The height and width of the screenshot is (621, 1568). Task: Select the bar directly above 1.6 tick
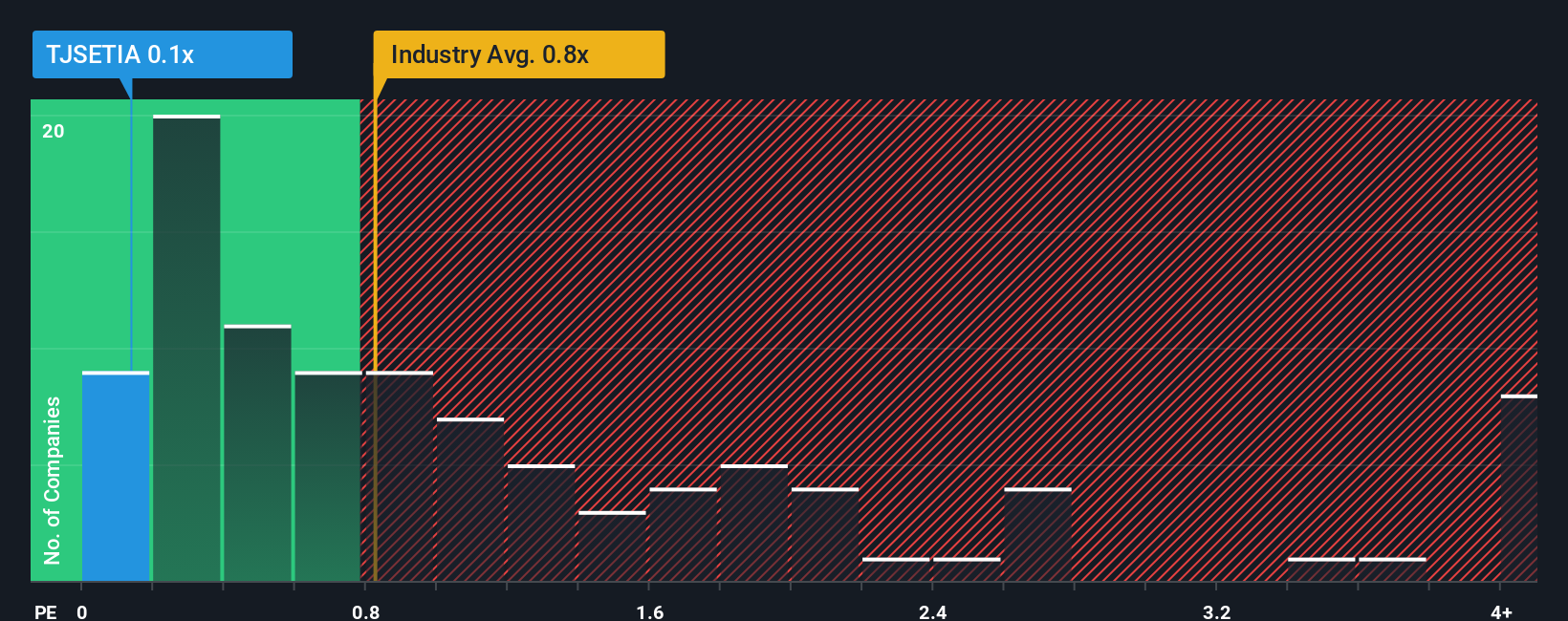click(x=683, y=535)
